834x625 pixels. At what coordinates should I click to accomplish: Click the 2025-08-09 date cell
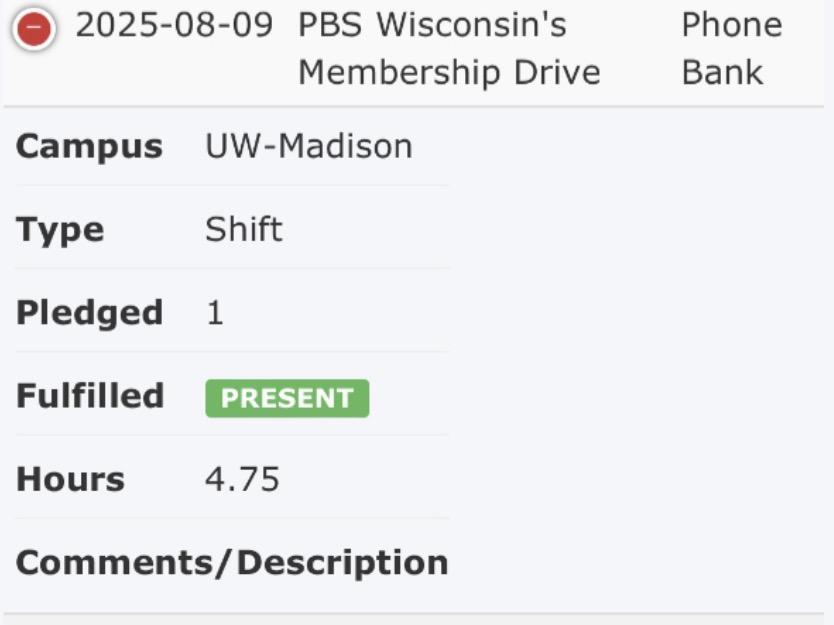pyautogui.click(x=174, y=26)
